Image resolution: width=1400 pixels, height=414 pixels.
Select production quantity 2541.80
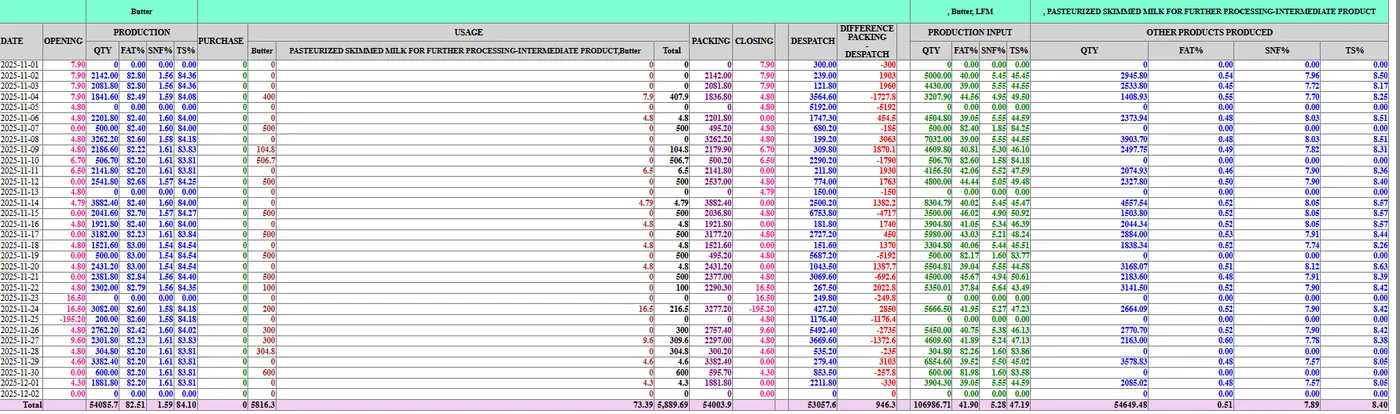pyautogui.click(x=105, y=181)
